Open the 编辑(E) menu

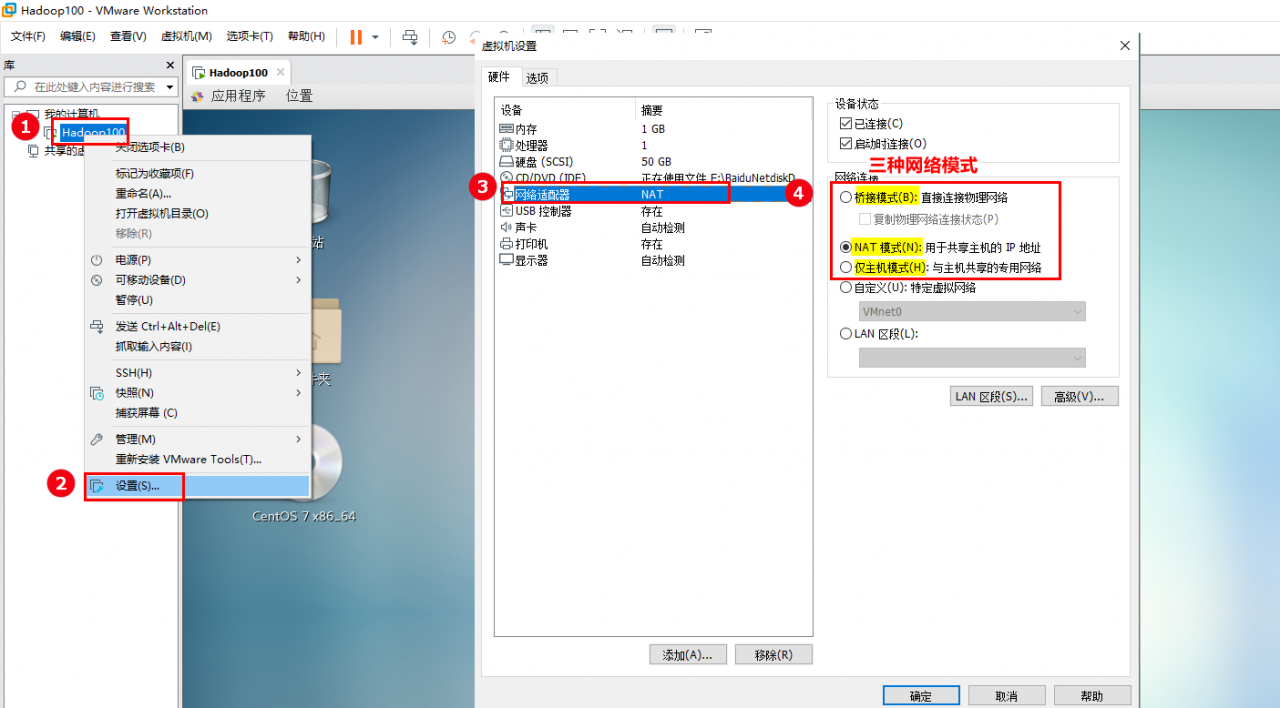[78, 37]
